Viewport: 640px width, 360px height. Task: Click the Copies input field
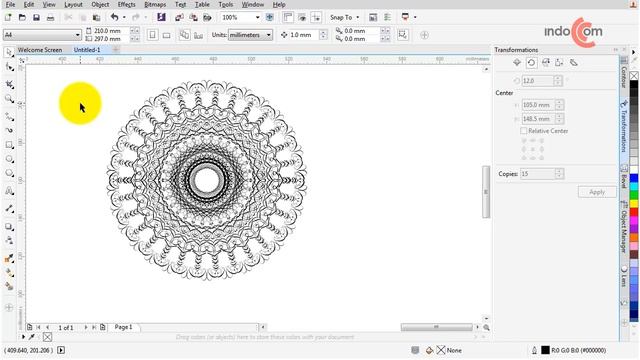[x=538, y=174]
